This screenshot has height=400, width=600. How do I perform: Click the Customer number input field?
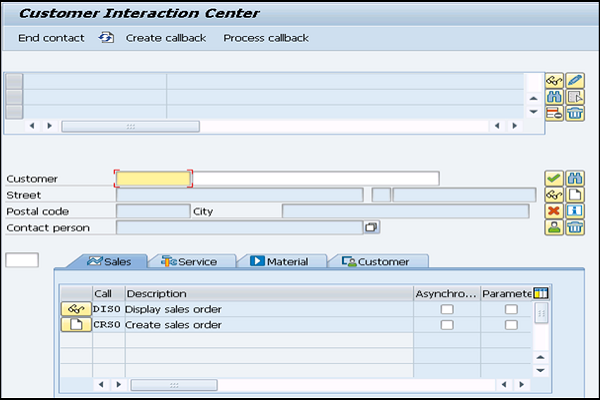pyautogui.click(x=153, y=178)
